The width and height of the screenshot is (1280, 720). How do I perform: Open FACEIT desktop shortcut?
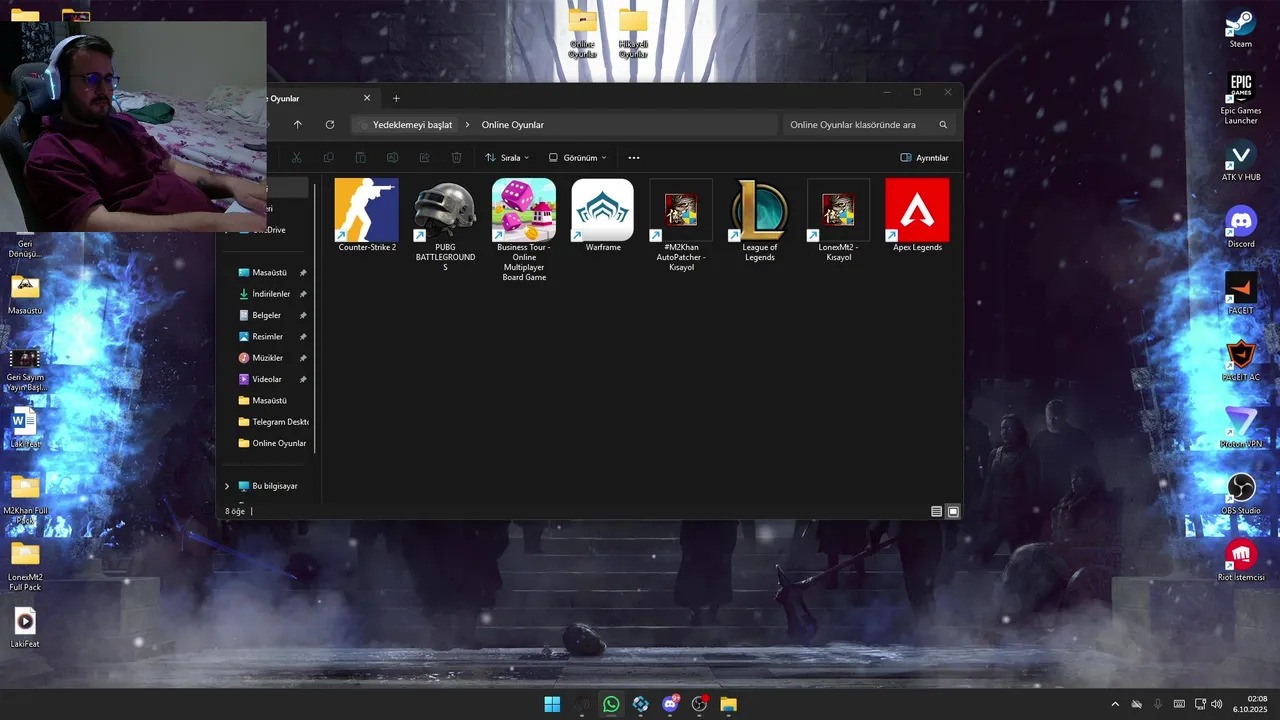1240,294
